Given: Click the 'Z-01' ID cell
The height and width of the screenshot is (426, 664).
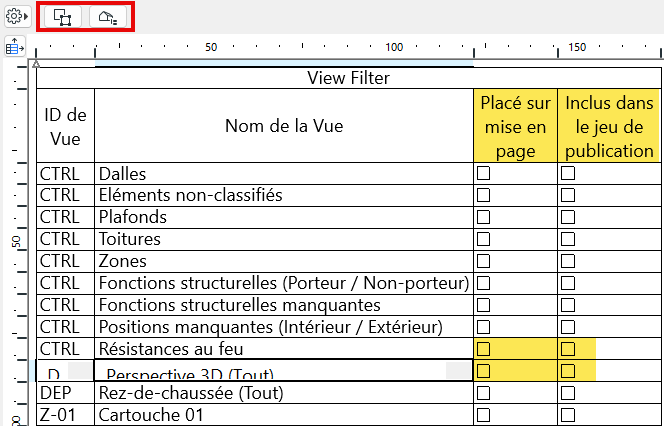Looking at the screenshot, I should pyautogui.click(x=65, y=415).
